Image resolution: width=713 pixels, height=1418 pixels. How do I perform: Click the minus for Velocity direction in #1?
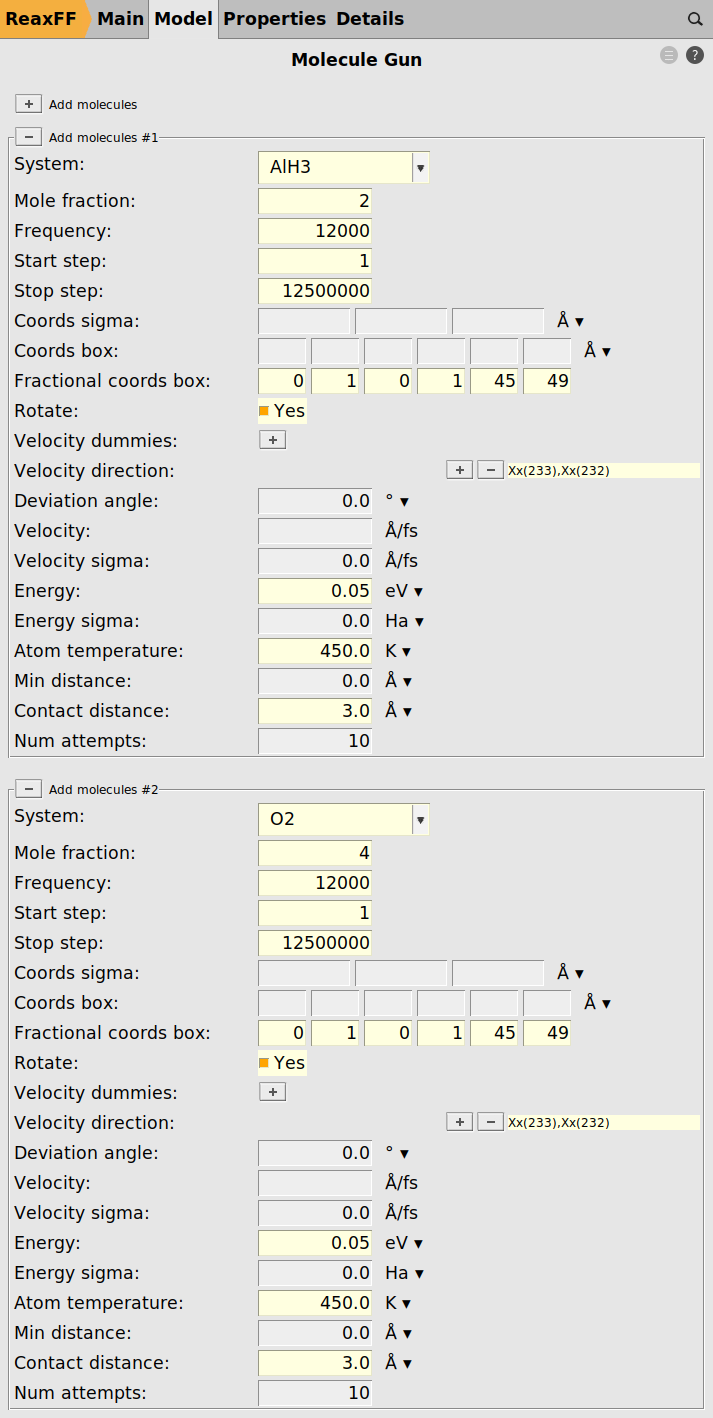490,470
